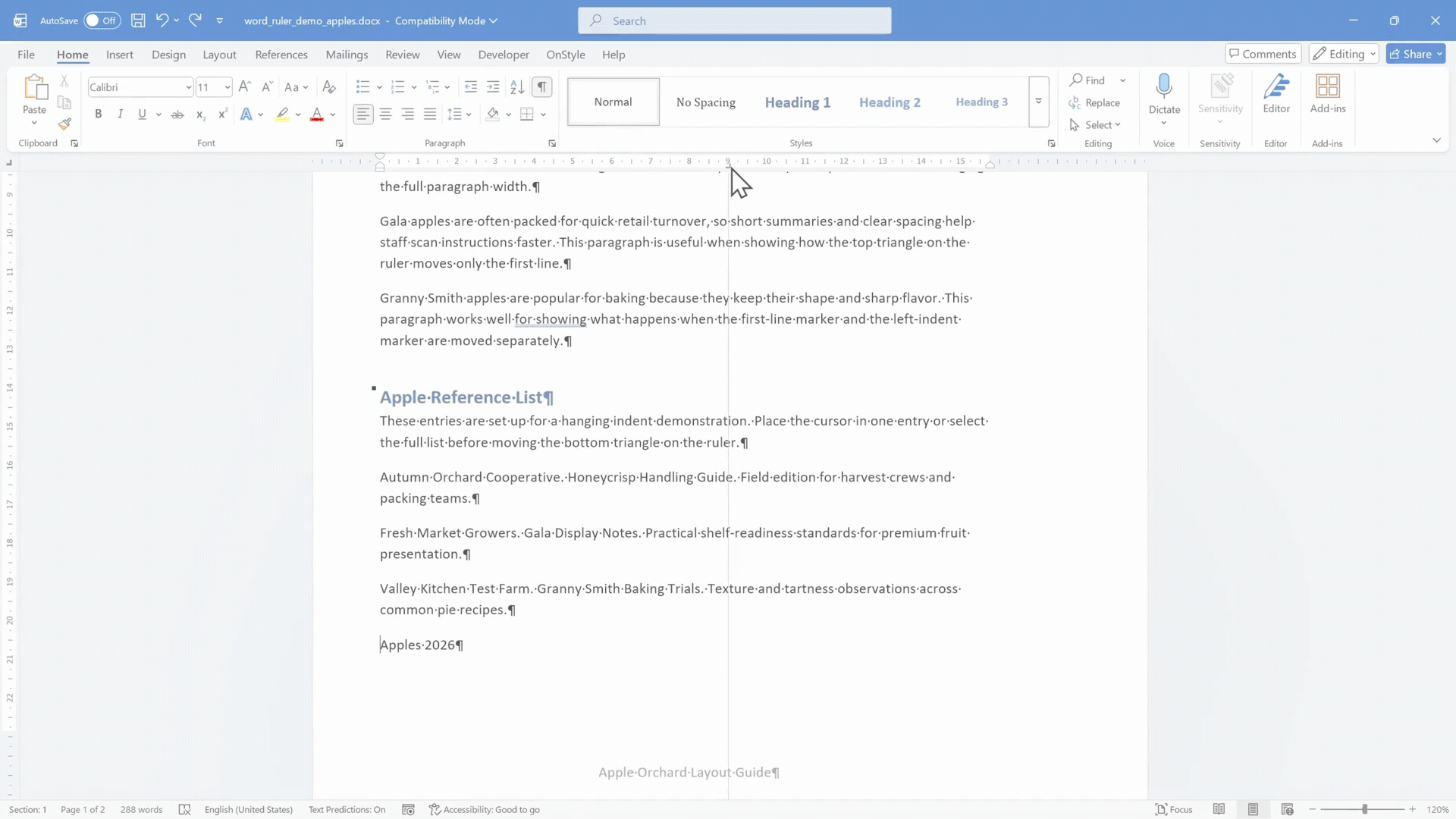Open the Calibri font name dropdown
The height and width of the screenshot is (819, 1456).
point(141,87)
